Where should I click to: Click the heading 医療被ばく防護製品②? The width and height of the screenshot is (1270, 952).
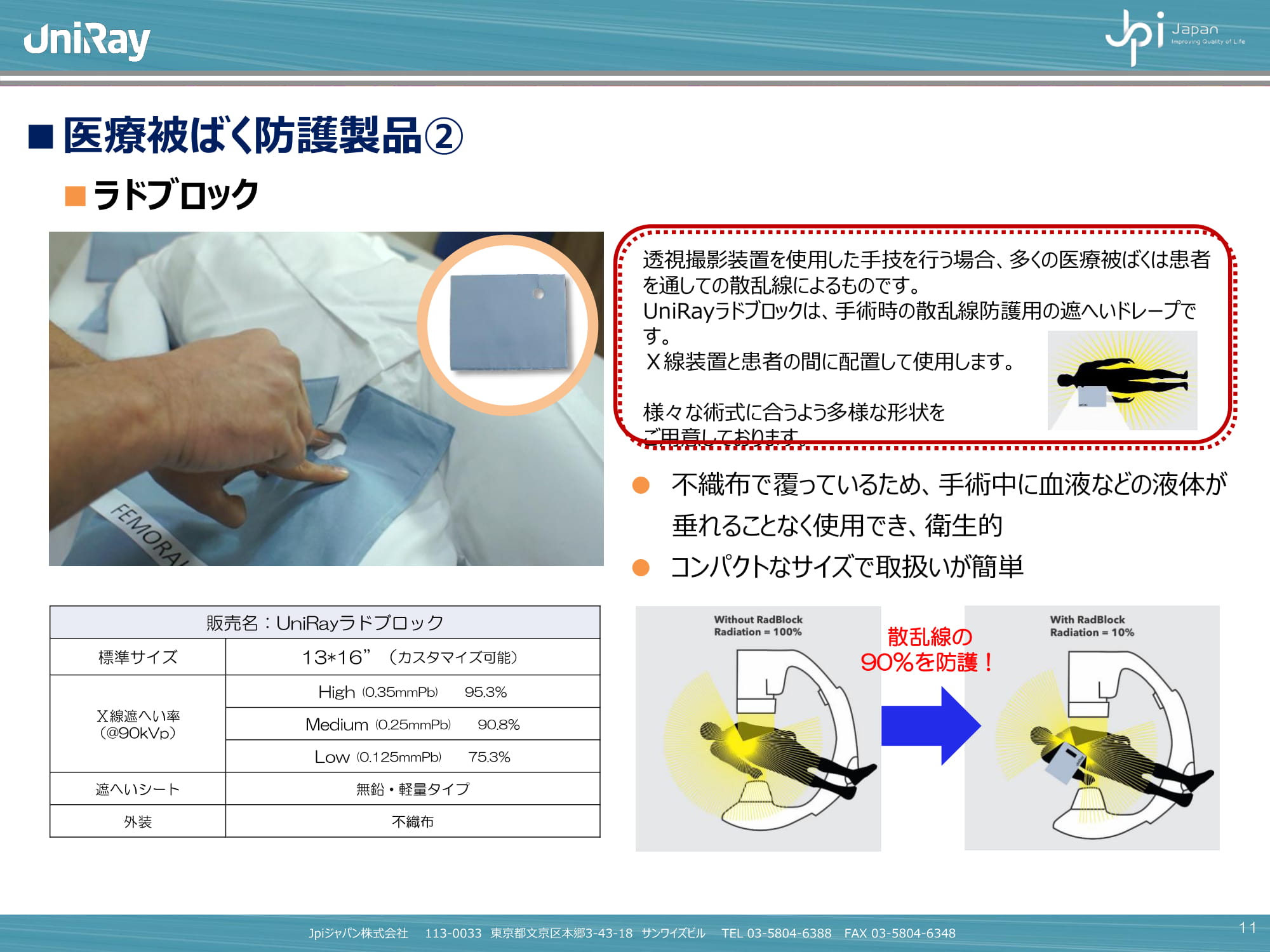262,136
